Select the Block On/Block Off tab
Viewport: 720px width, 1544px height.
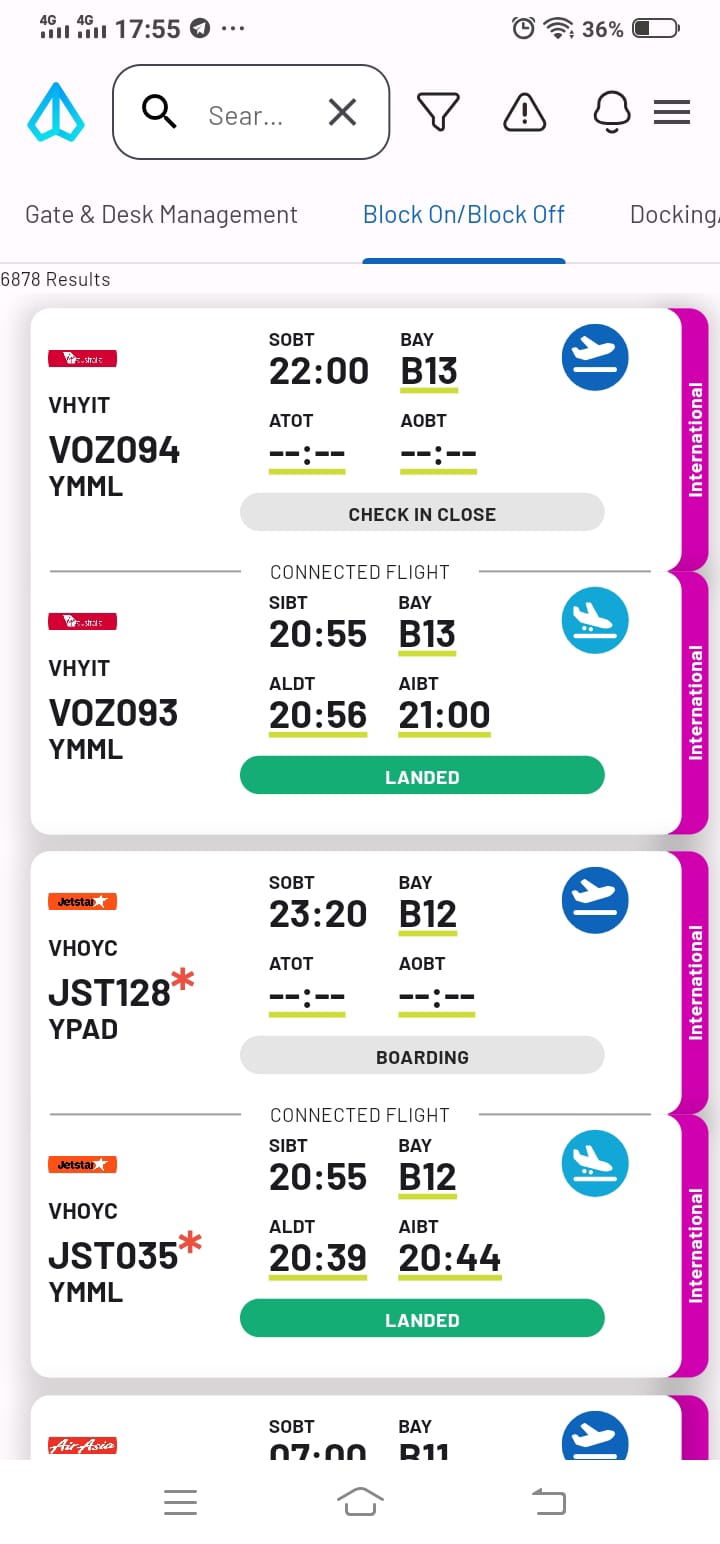point(464,215)
